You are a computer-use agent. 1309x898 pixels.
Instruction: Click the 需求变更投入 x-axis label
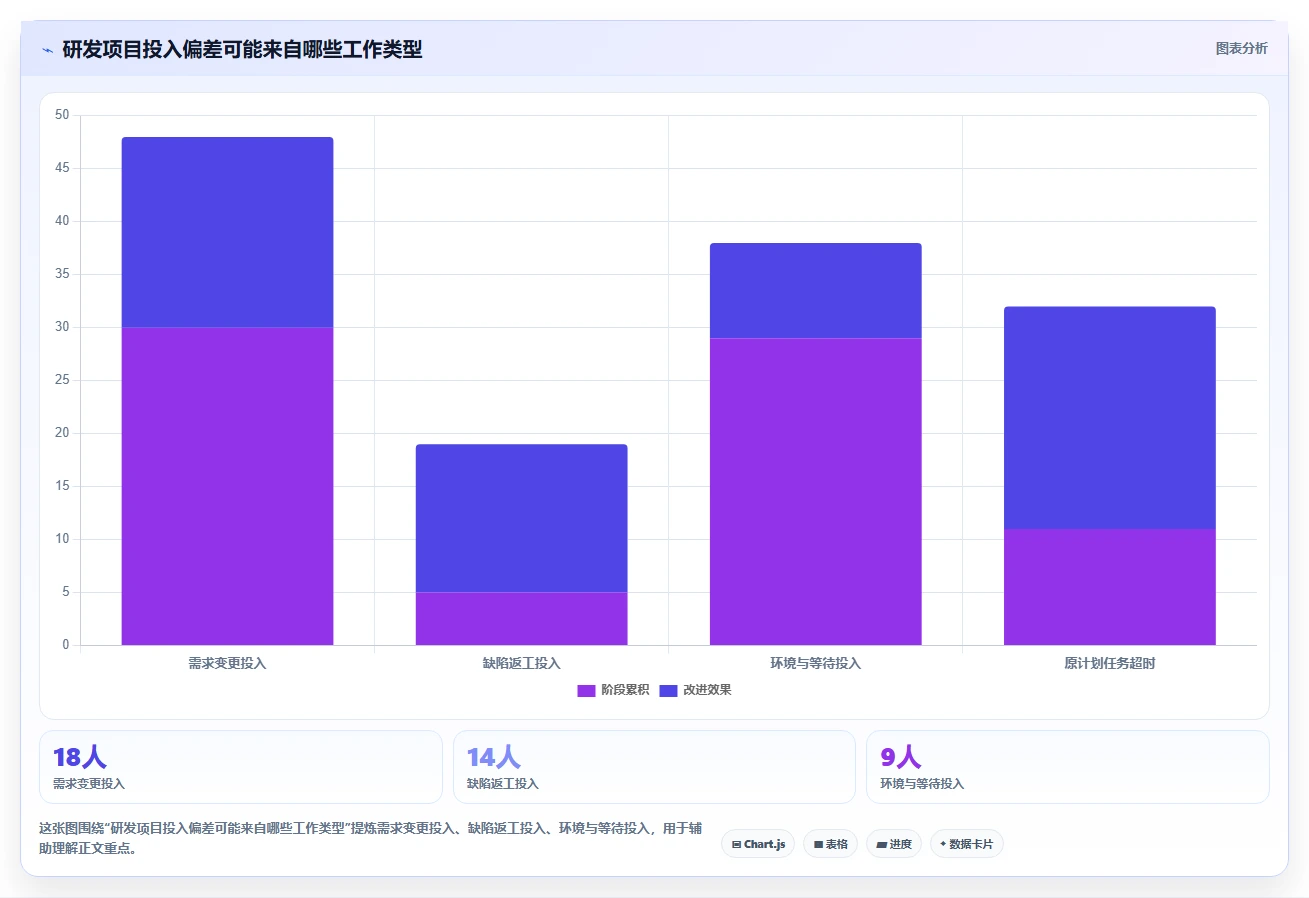(x=227, y=663)
